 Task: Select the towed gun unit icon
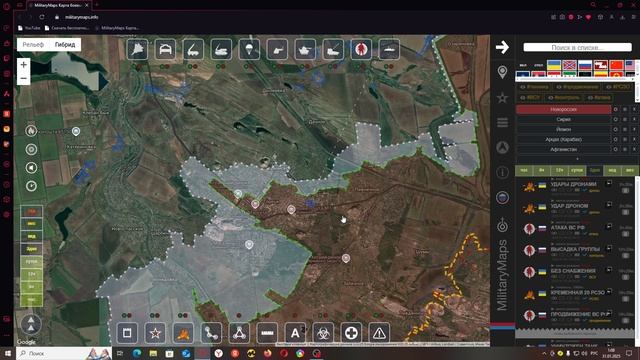pyautogui.click(x=277, y=49)
